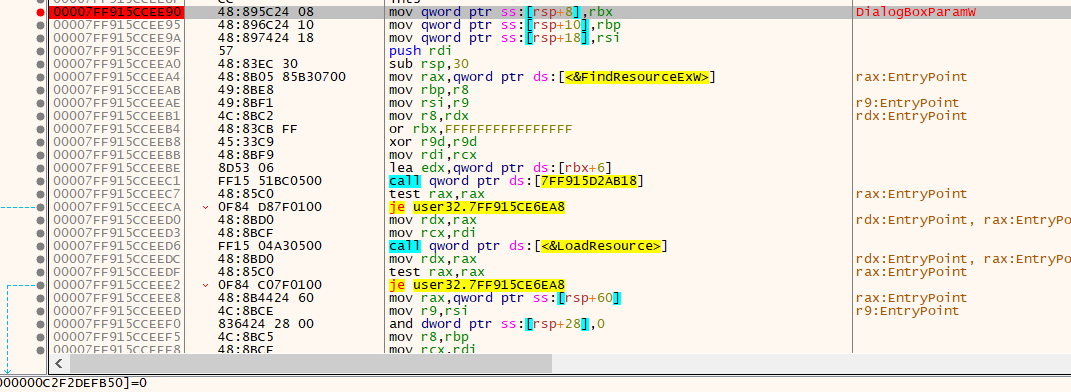The image size is (1071, 392).
Task: Click r9:EntryPoint comment on mov r9,rsi row
Action: pyautogui.click(x=907, y=311)
